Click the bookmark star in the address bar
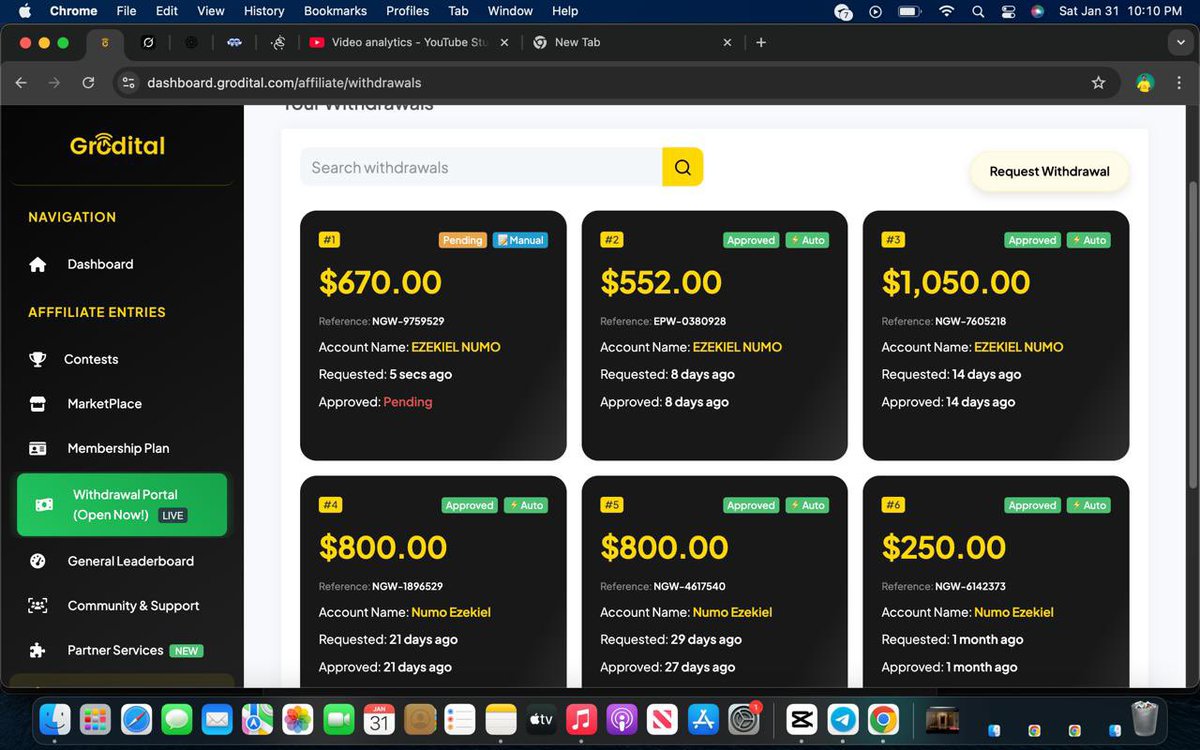Screen dimensions: 1200x750 point(1099,83)
